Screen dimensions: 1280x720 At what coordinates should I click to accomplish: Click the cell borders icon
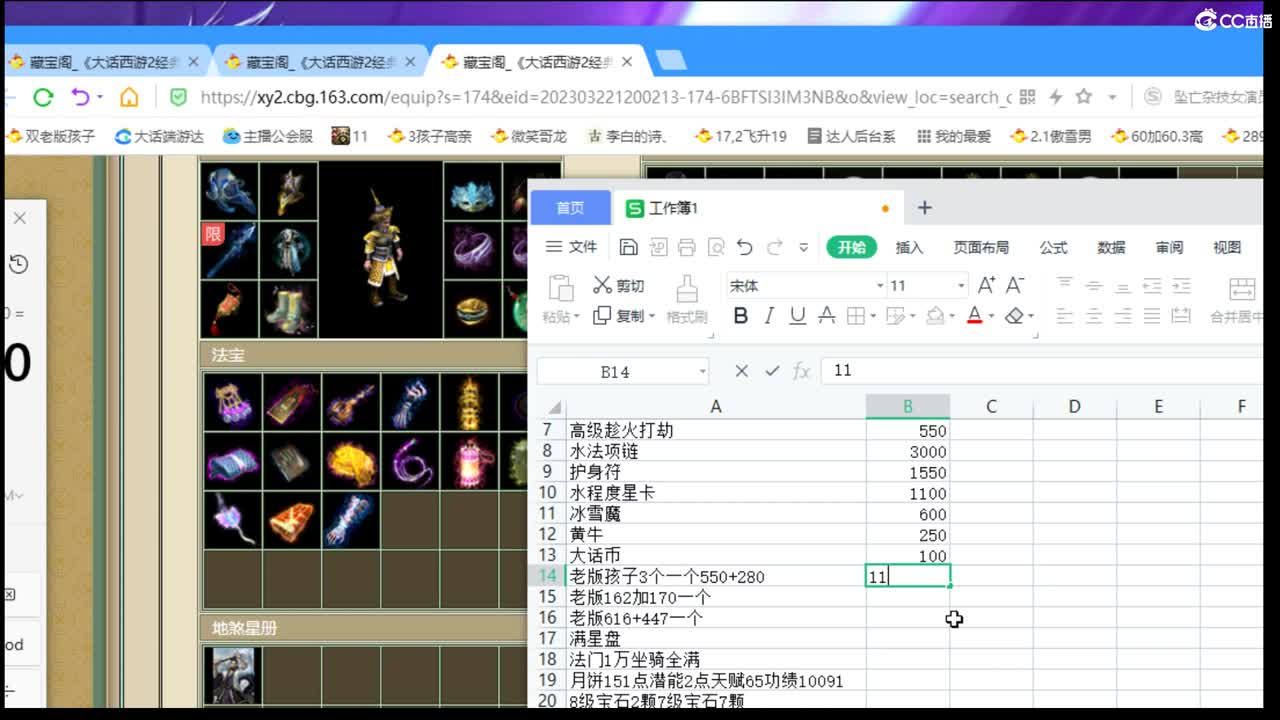(855, 316)
